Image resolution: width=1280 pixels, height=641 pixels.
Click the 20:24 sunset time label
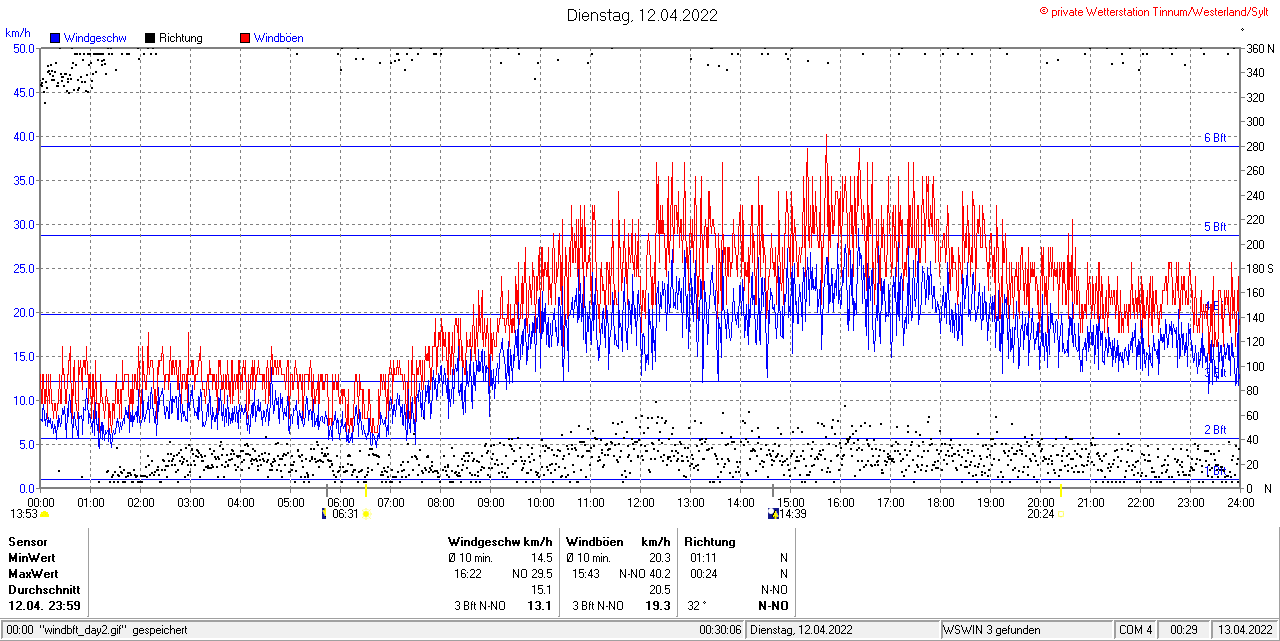pyautogui.click(x=1041, y=514)
